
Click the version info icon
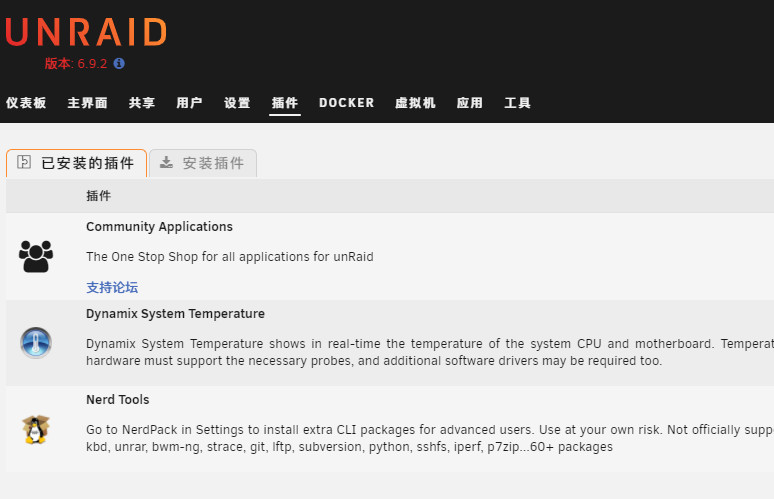click(x=119, y=63)
